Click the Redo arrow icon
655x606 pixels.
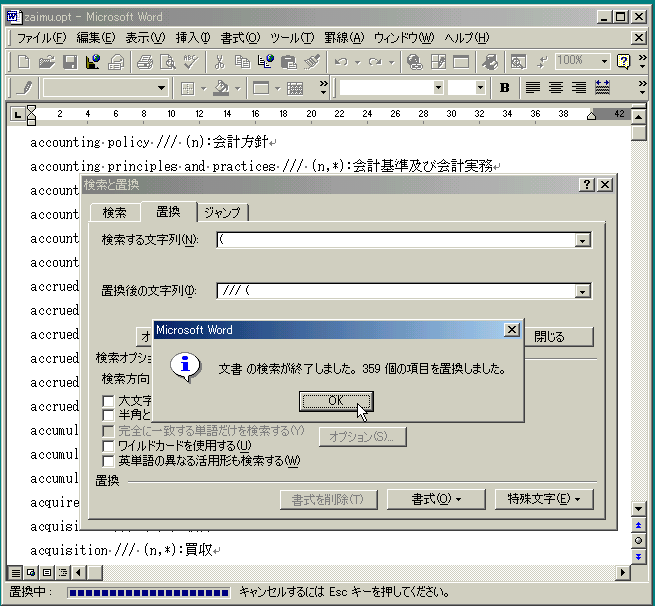point(375,62)
